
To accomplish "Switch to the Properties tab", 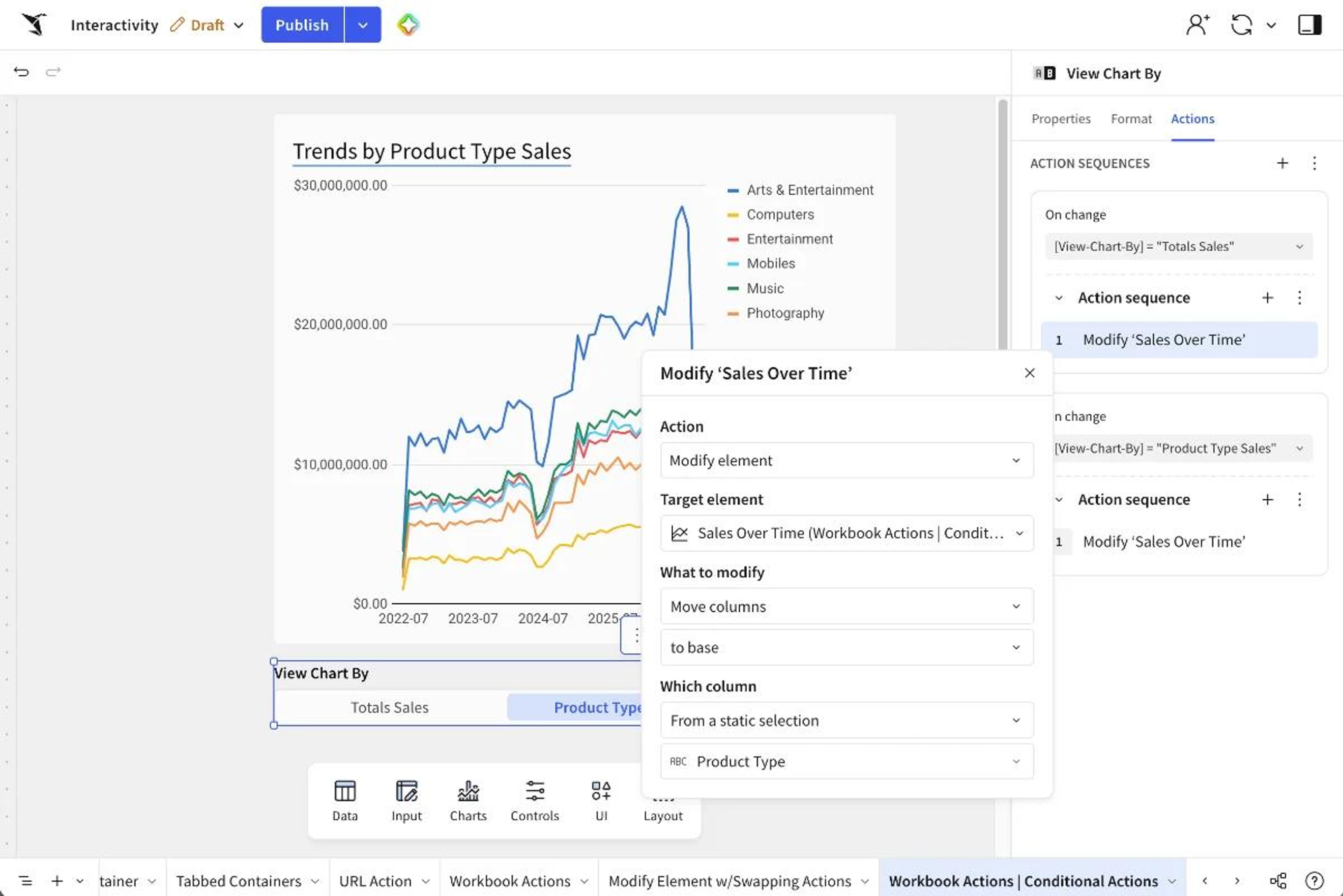I will [1060, 119].
